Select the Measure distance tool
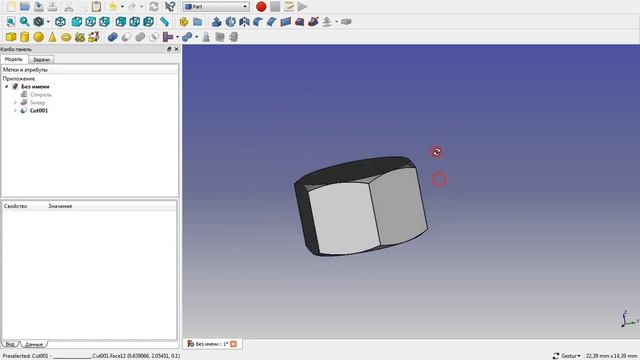Screen dimensions: 640x360 pos(164,22)
